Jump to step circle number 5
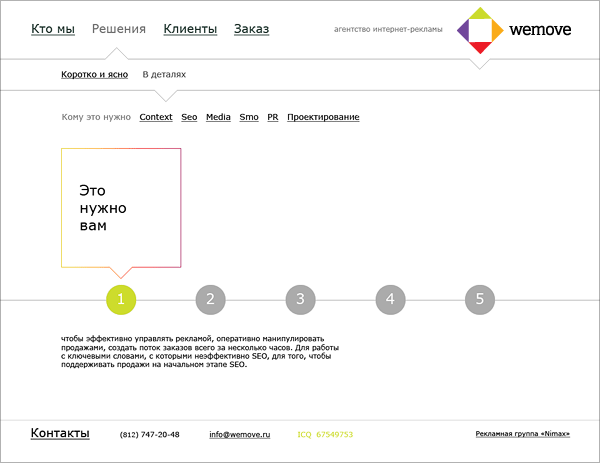Viewport: 600px width, 463px height. (x=480, y=299)
